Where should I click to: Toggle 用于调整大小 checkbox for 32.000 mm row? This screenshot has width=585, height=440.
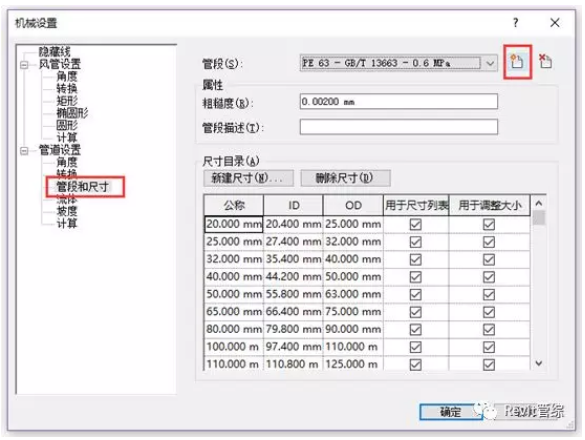[x=489, y=260]
